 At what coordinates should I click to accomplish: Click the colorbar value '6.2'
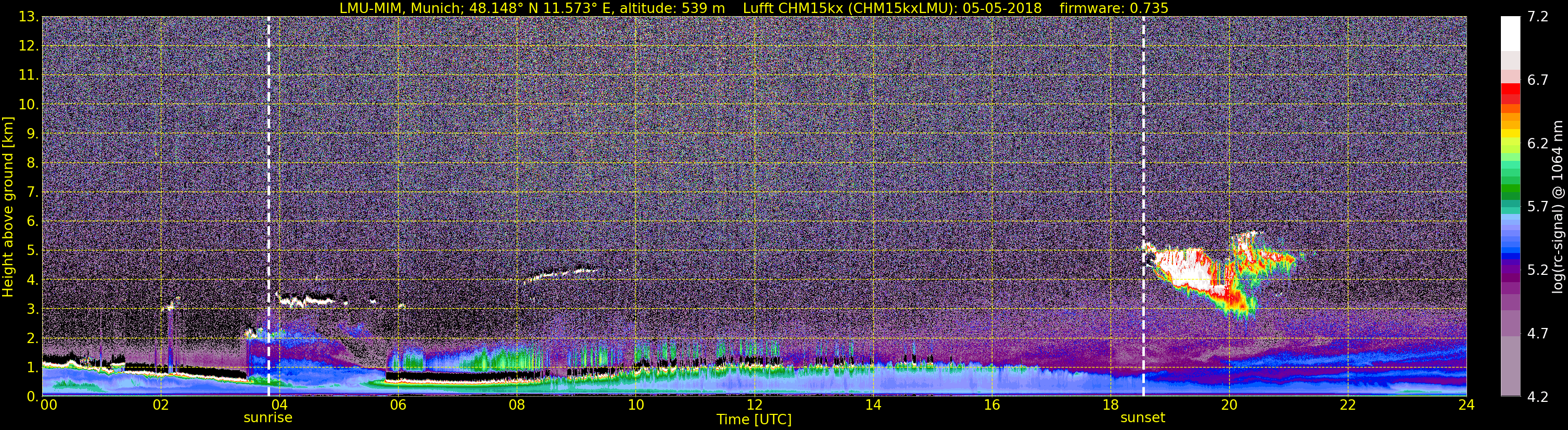click(x=1538, y=143)
